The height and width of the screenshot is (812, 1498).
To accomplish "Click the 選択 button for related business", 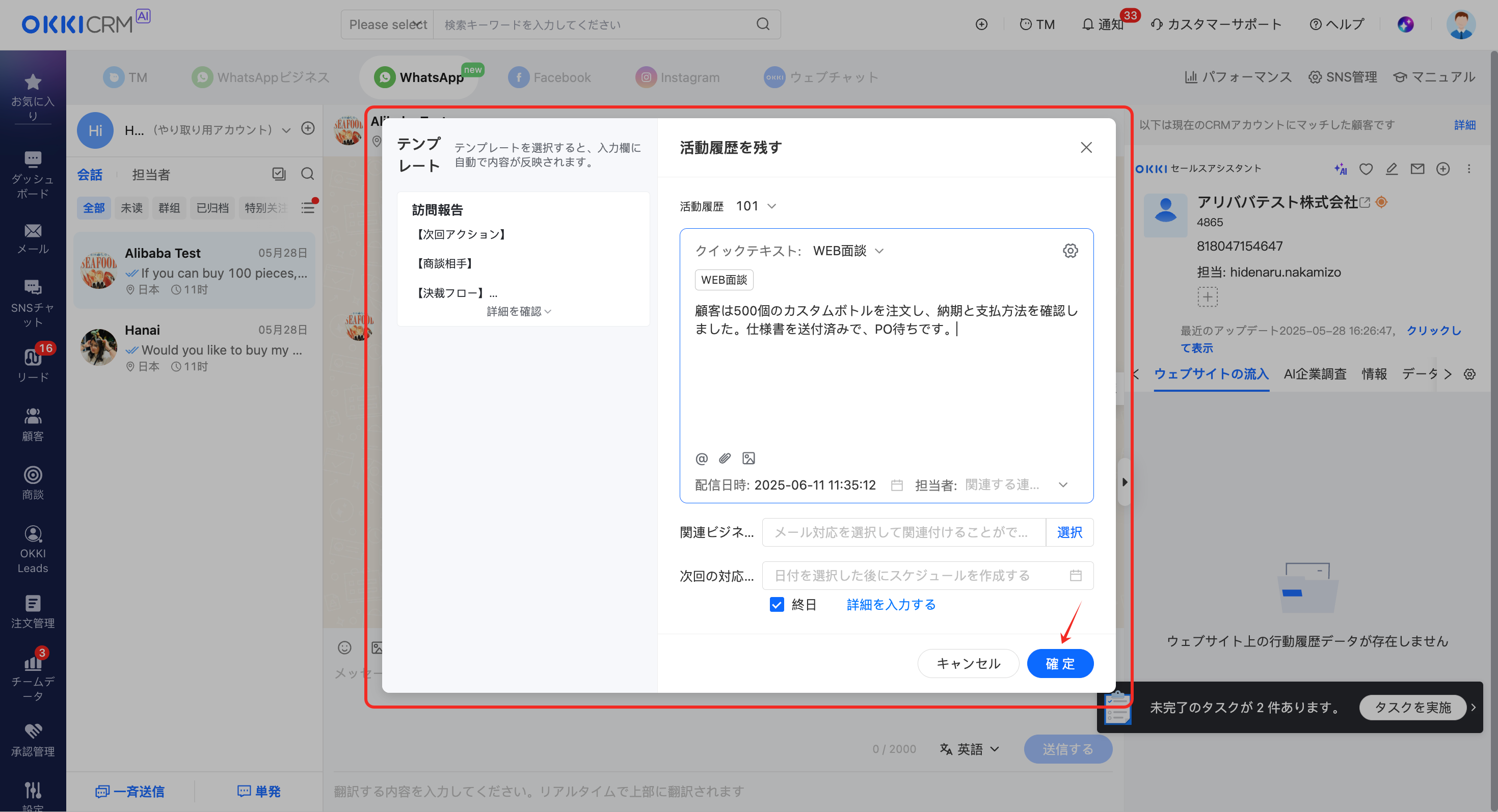I will coord(1069,532).
